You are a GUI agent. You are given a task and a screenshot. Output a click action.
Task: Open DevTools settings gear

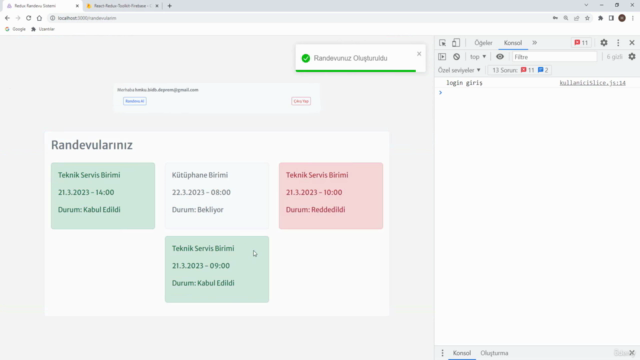point(604,42)
